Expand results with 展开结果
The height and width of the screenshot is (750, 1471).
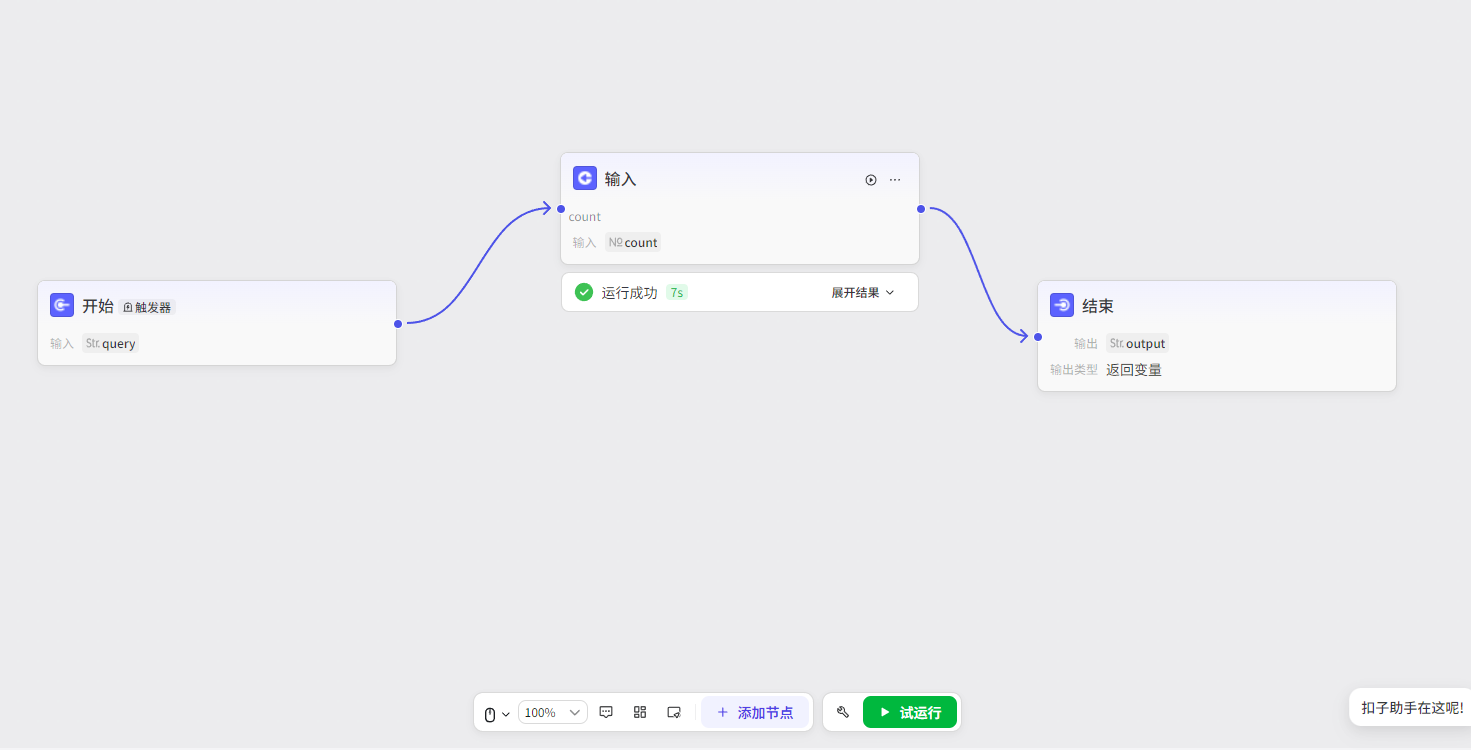pos(862,292)
